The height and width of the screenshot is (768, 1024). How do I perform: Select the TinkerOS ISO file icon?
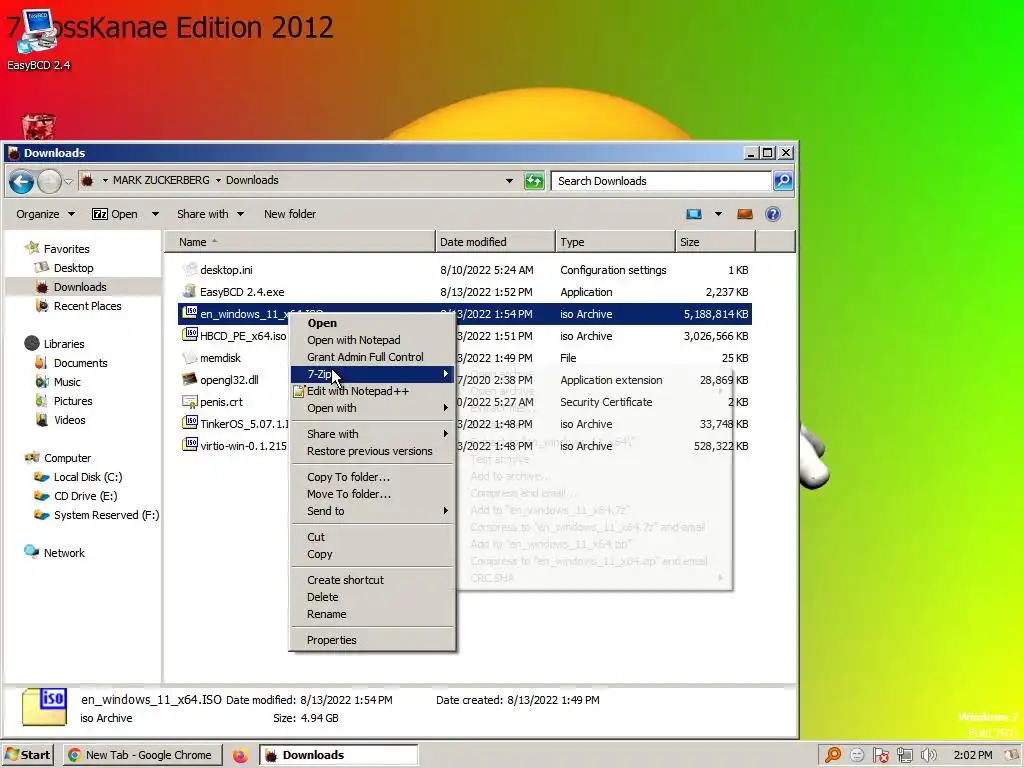point(190,423)
